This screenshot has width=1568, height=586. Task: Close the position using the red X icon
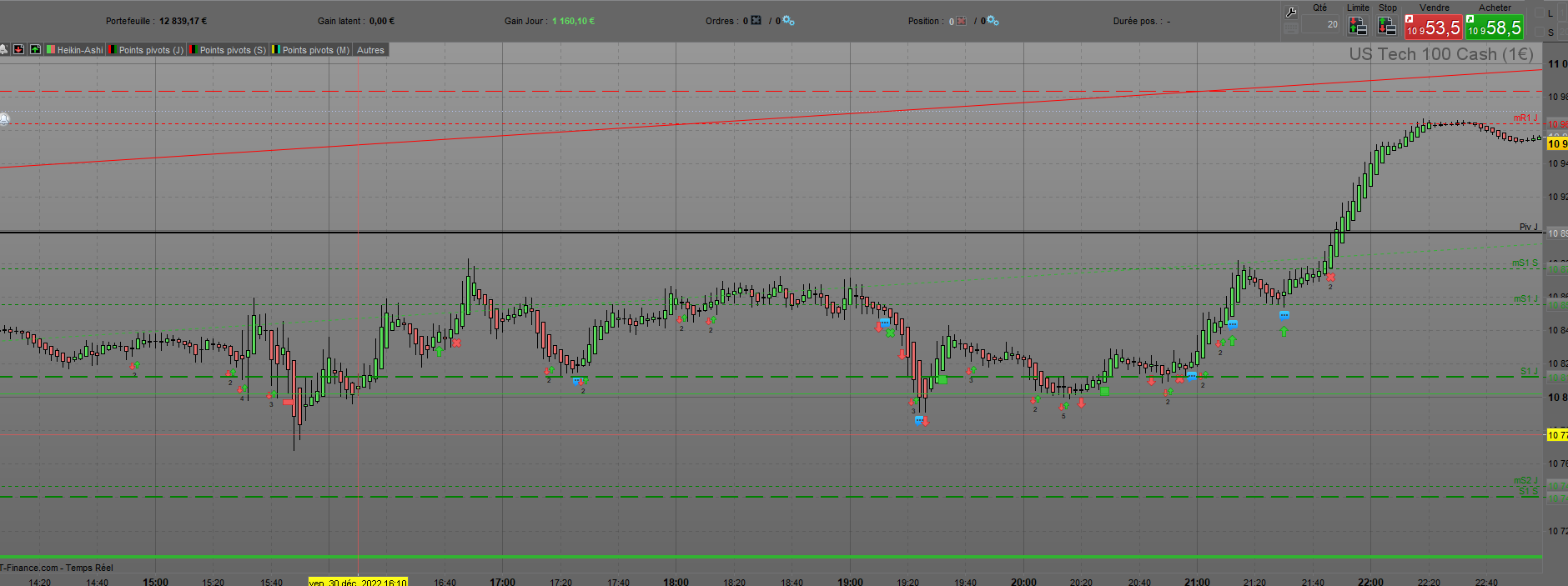point(961,21)
